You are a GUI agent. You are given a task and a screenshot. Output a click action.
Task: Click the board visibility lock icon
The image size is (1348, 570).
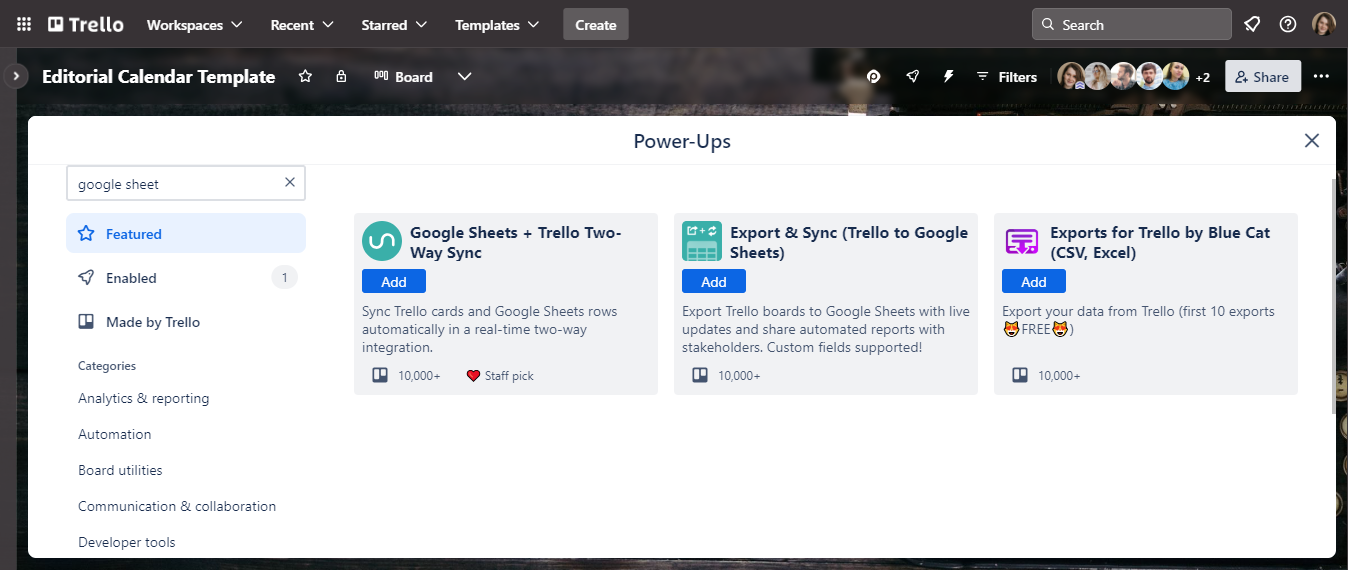[x=341, y=77]
